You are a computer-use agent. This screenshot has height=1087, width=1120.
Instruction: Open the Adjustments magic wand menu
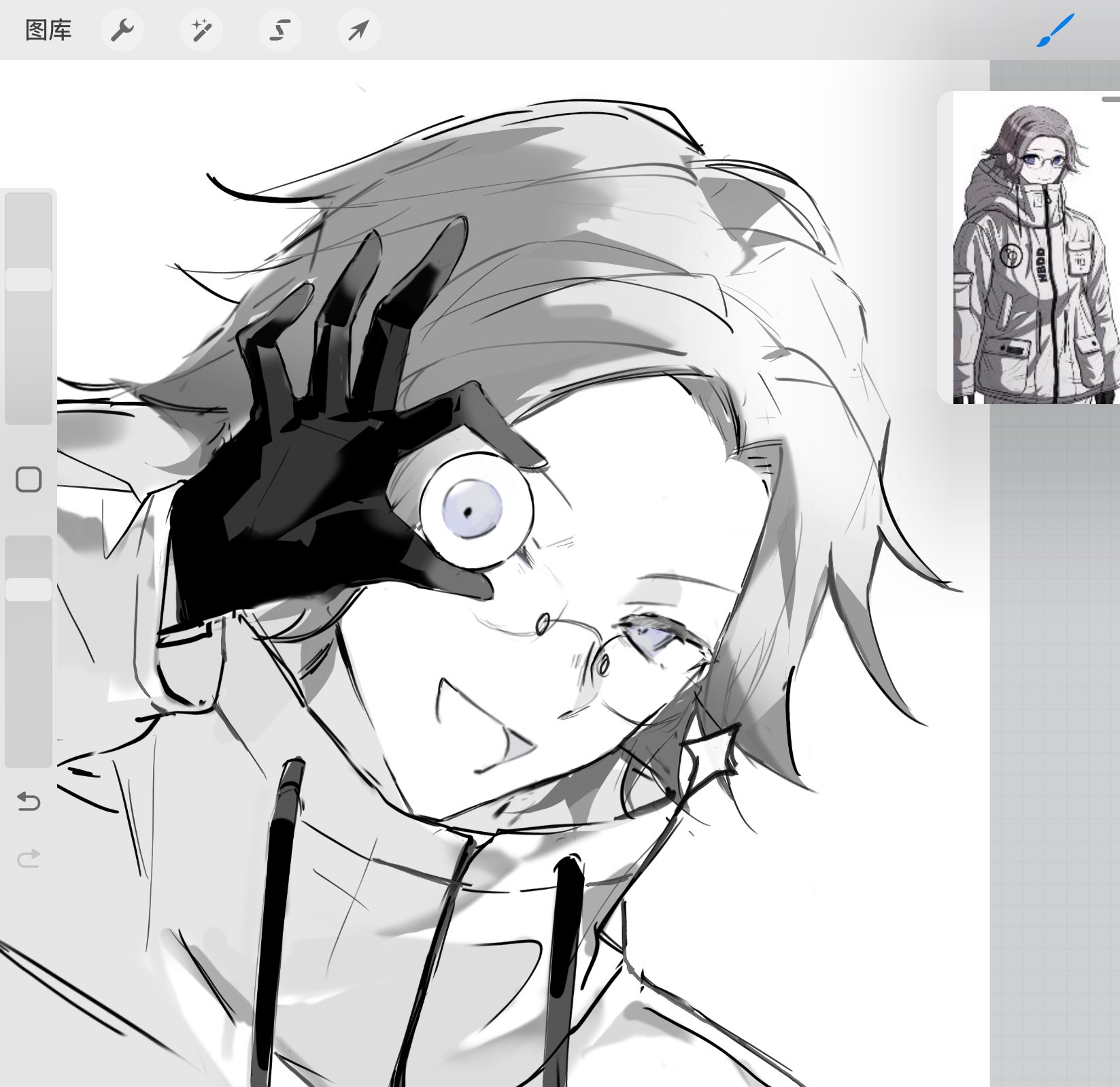point(201,31)
